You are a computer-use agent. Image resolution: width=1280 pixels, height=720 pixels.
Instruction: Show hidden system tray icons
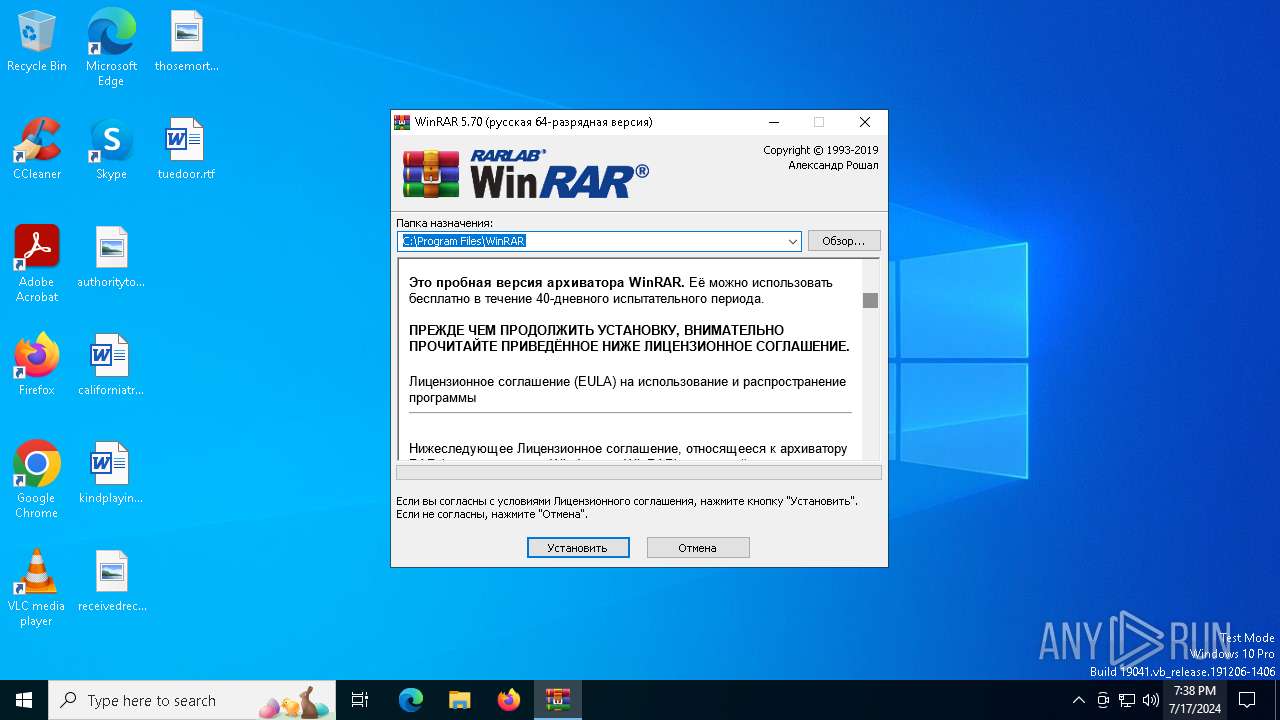(1078, 700)
